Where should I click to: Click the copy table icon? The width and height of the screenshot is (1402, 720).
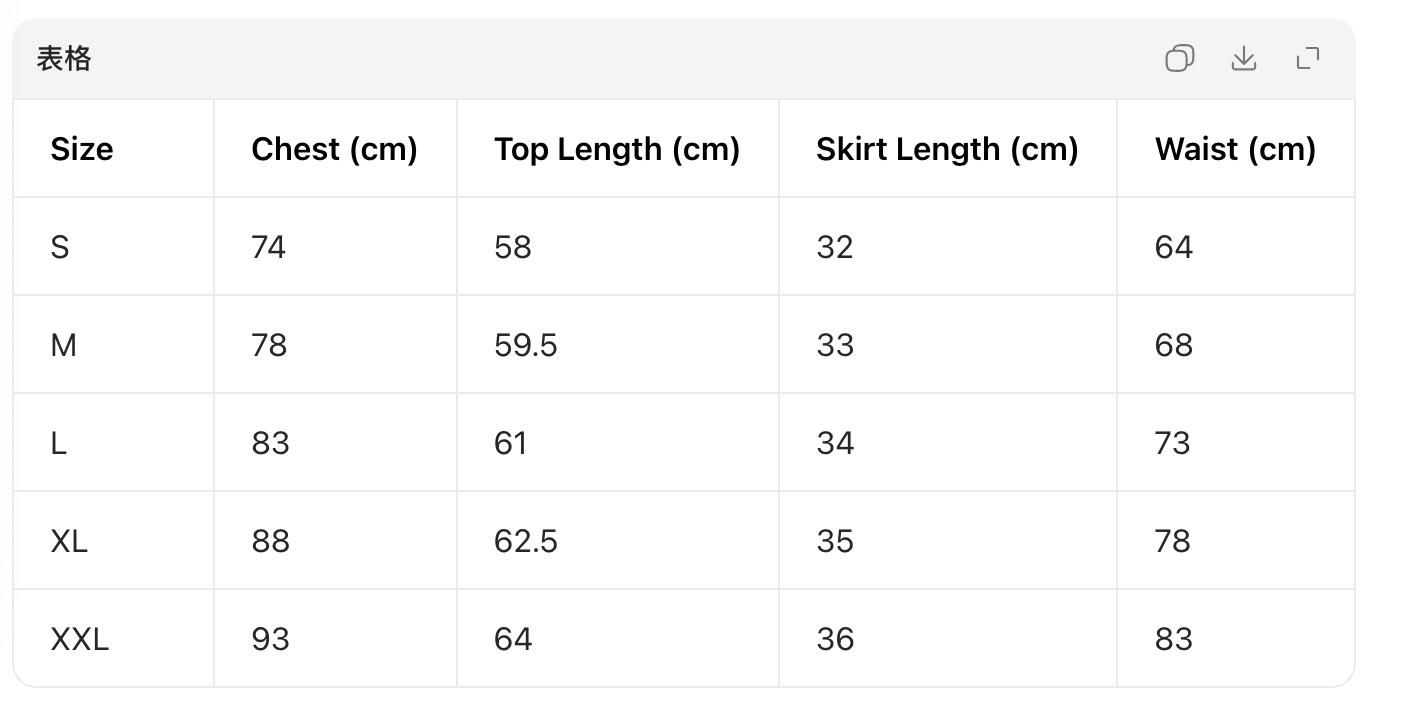(1179, 59)
